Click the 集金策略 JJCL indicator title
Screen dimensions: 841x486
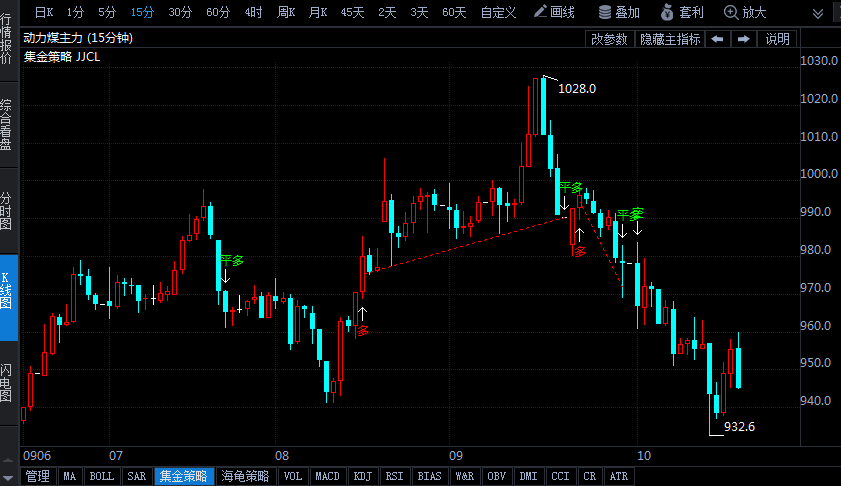pos(62,57)
